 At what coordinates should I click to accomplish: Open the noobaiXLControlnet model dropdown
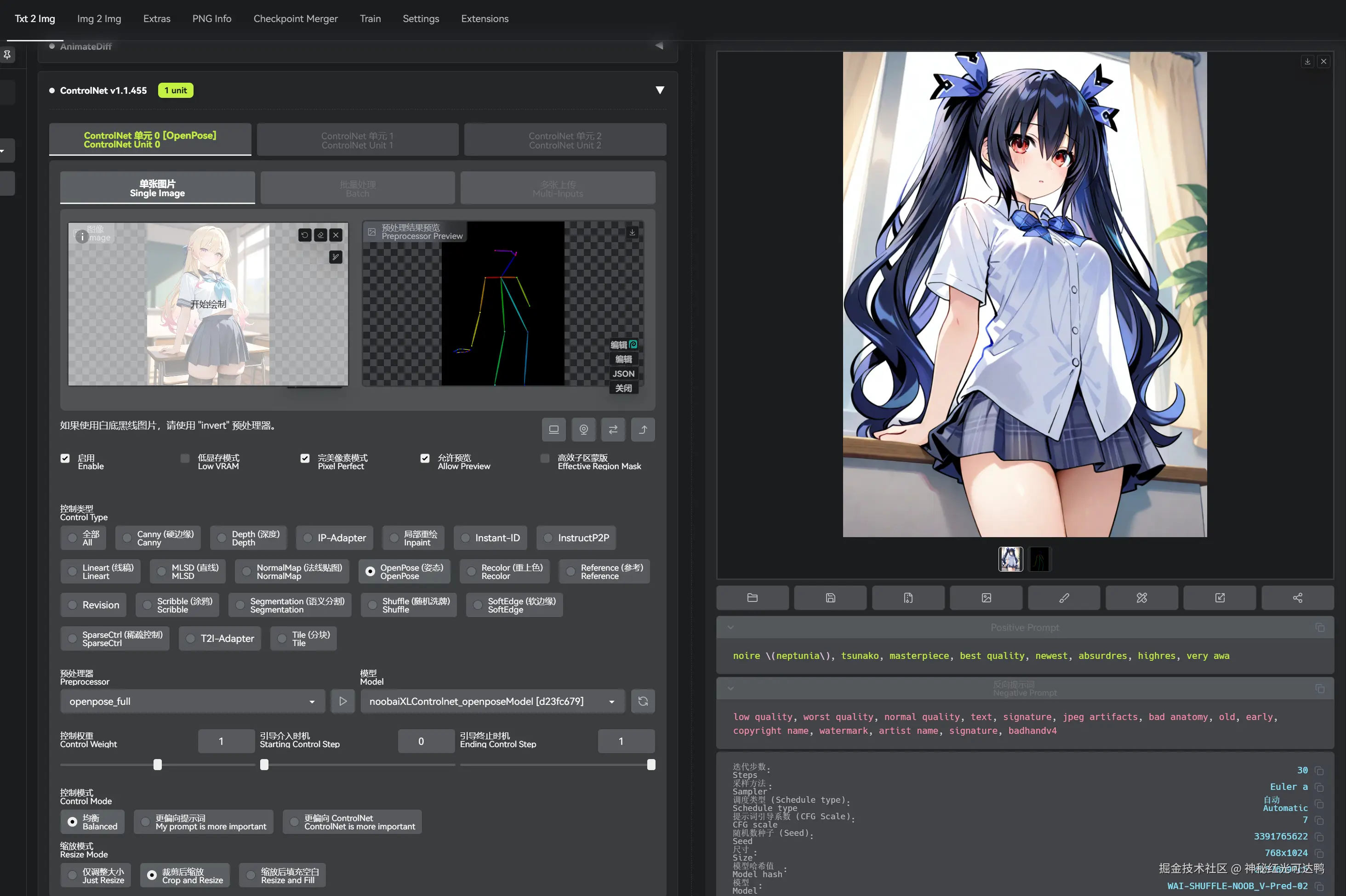(x=493, y=701)
